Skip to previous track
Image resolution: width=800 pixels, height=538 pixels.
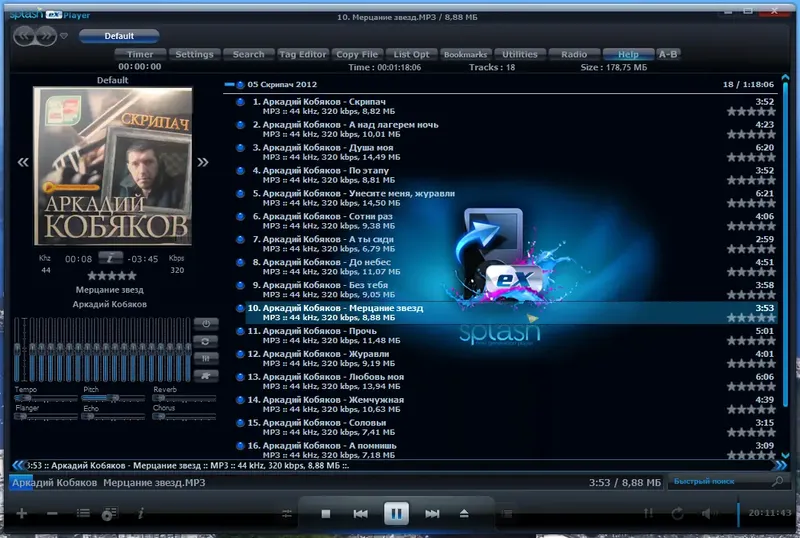tap(360, 513)
